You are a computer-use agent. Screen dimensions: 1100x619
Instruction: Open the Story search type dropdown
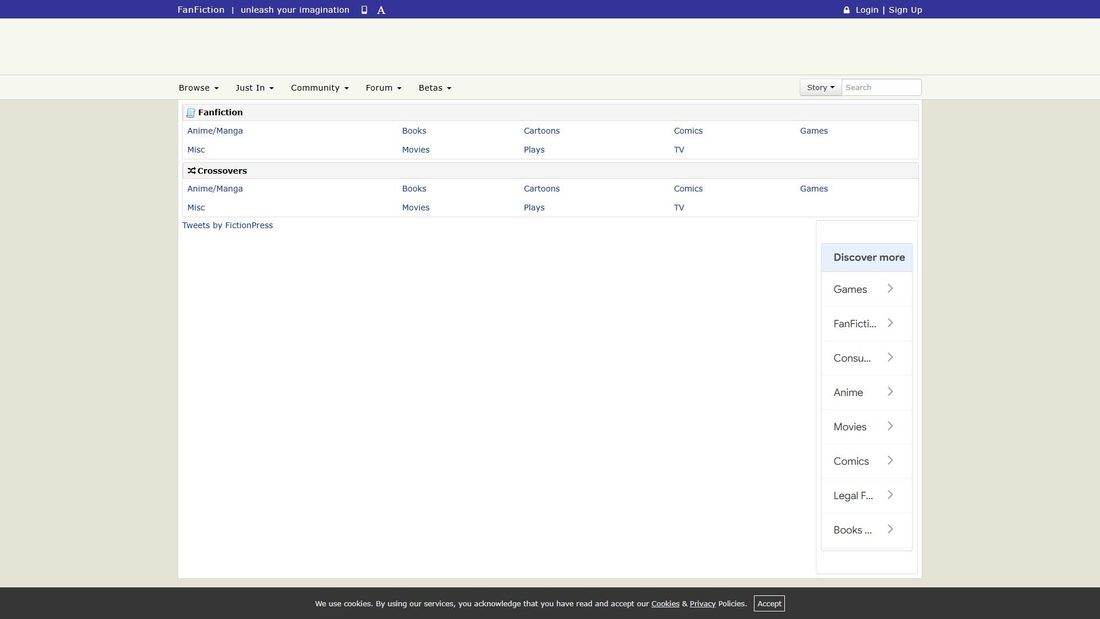[820, 88]
